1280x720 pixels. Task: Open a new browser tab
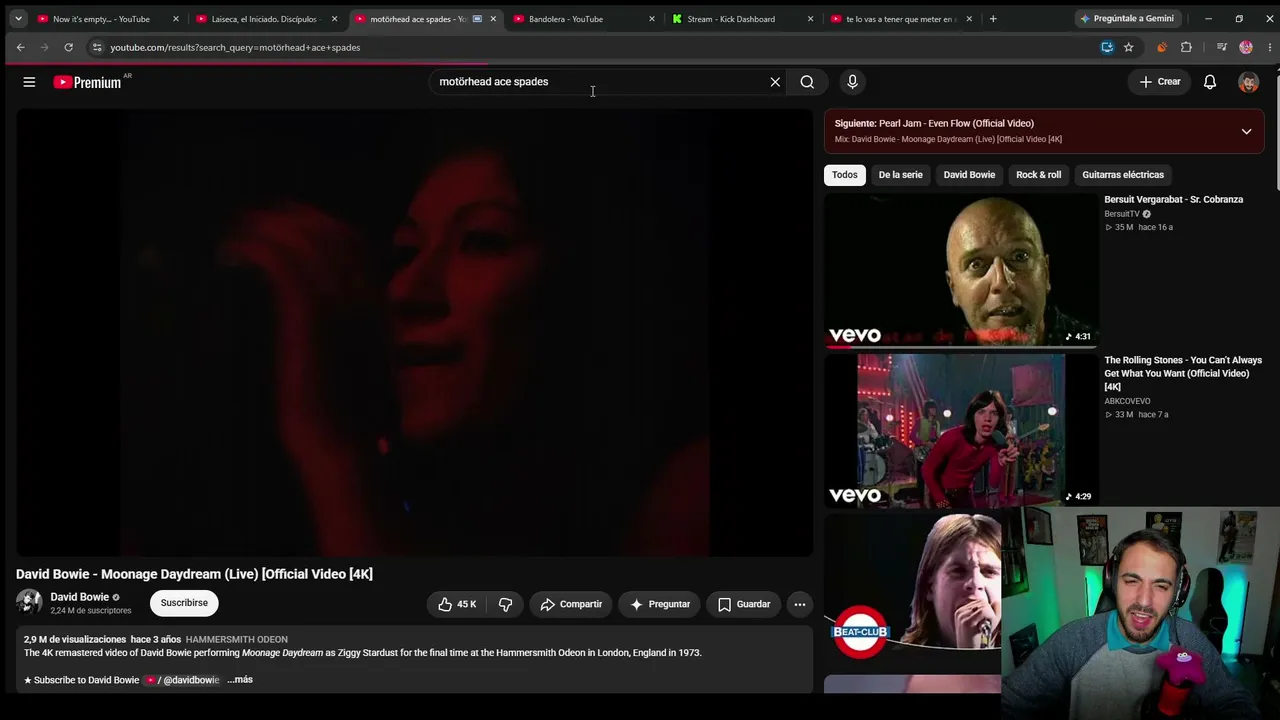[993, 19]
